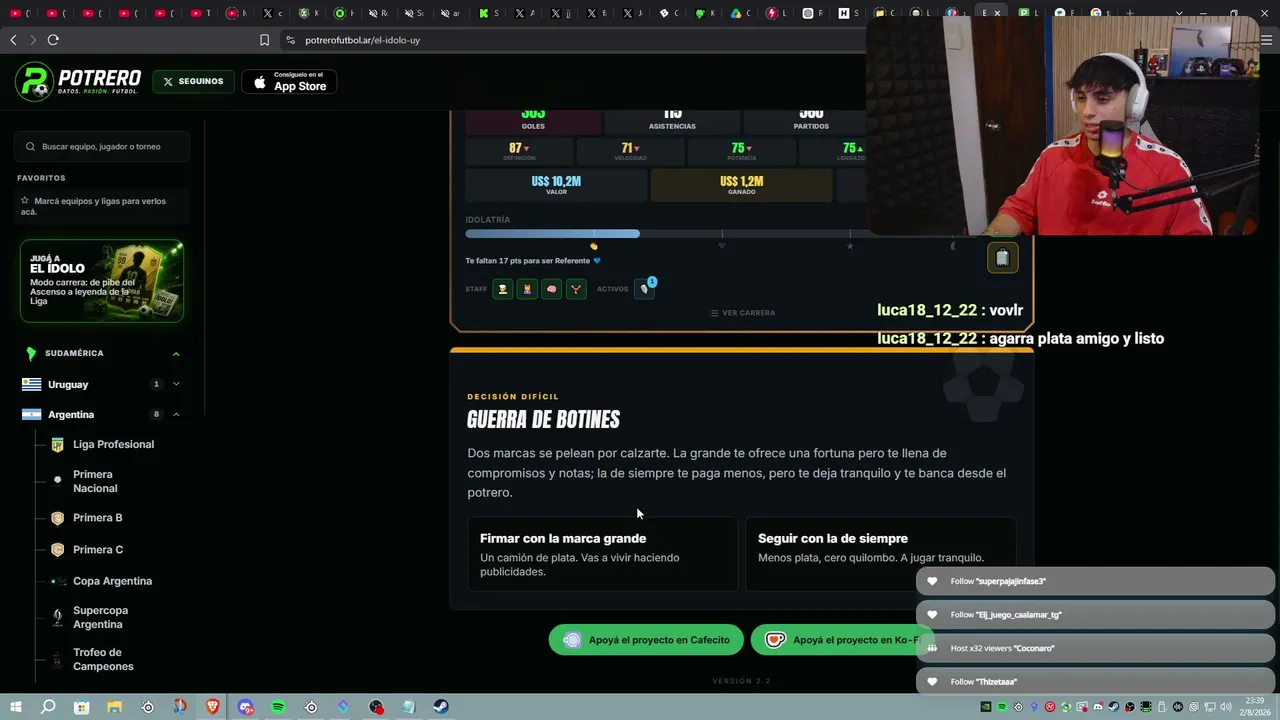
Task: Select the second staff member icon
Action: 527,289
